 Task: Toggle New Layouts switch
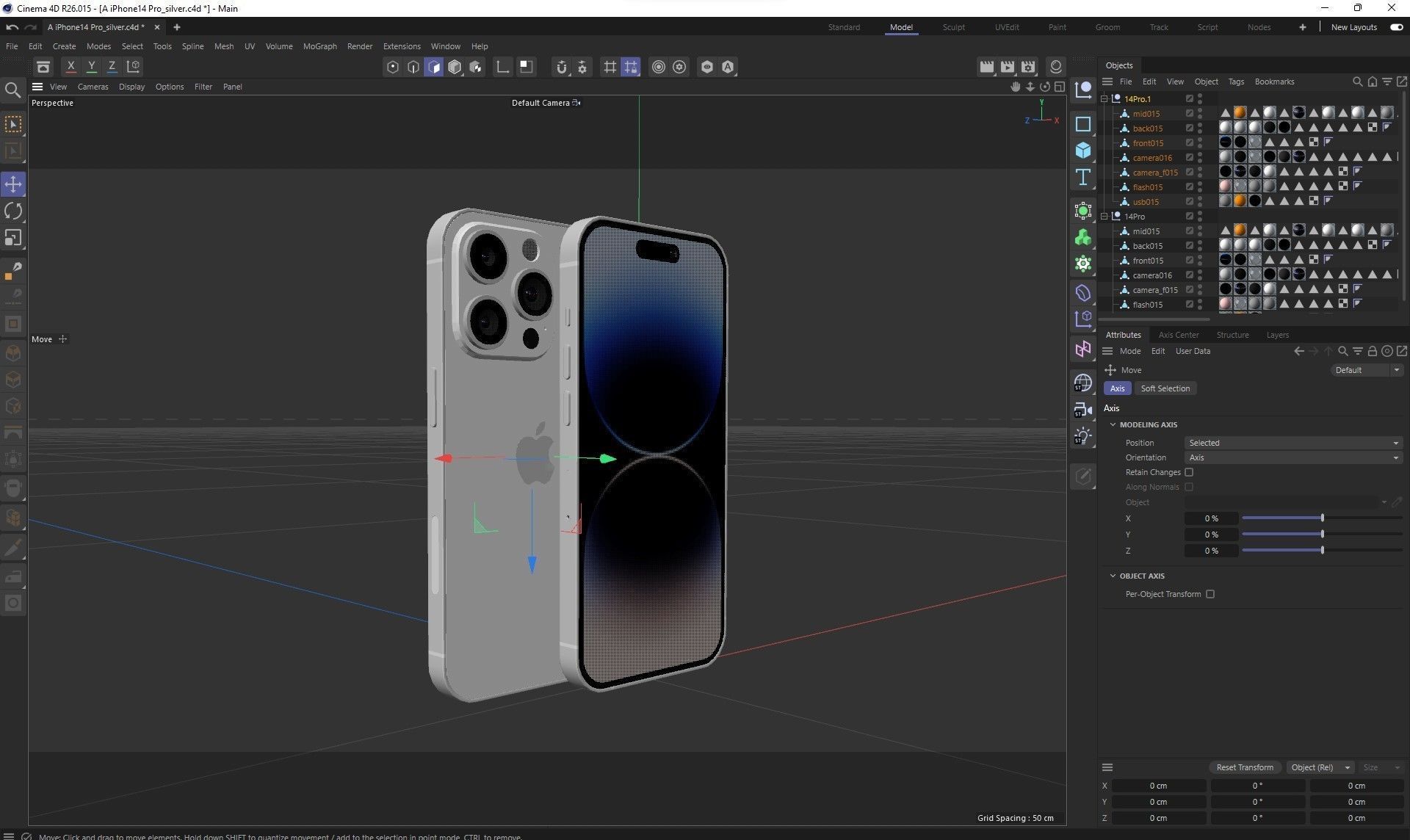[1396, 27]
